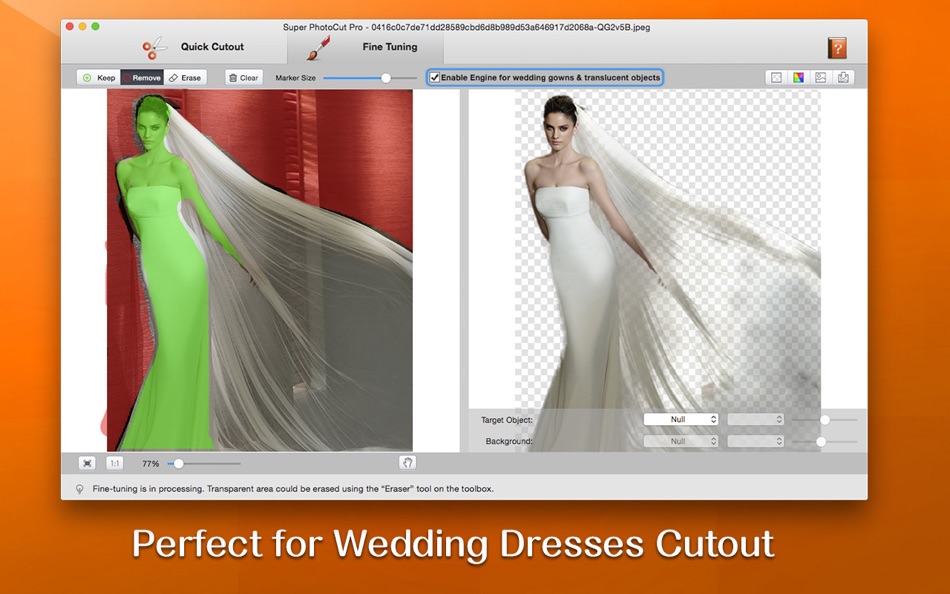The height and width of the screenshot is (594, 950).
Task: Set preview to transparent checkerboard background
Action: point(777,77)
